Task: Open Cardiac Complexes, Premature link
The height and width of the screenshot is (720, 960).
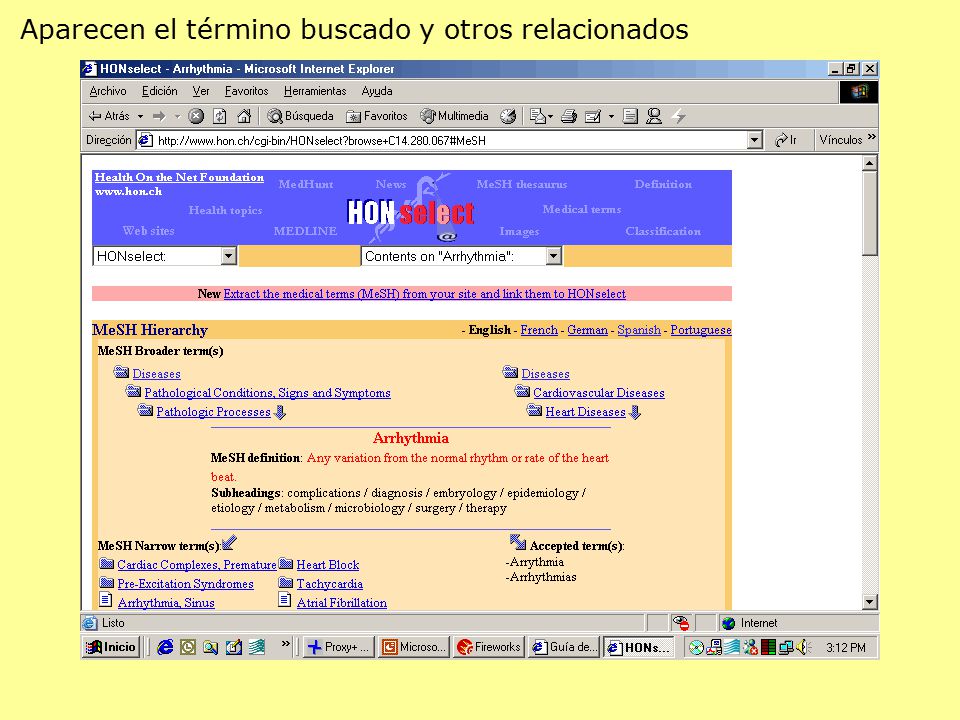Action: tap(197, 565)
